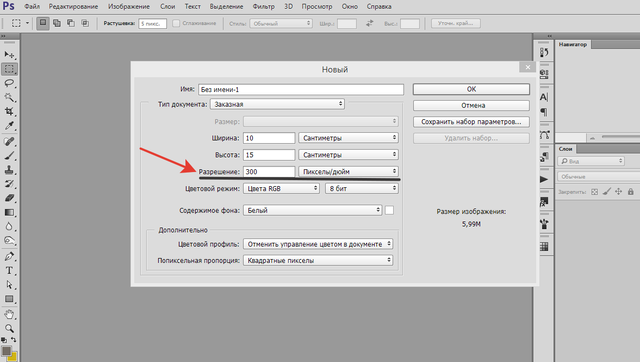Select the Type tool

(9, 271)
